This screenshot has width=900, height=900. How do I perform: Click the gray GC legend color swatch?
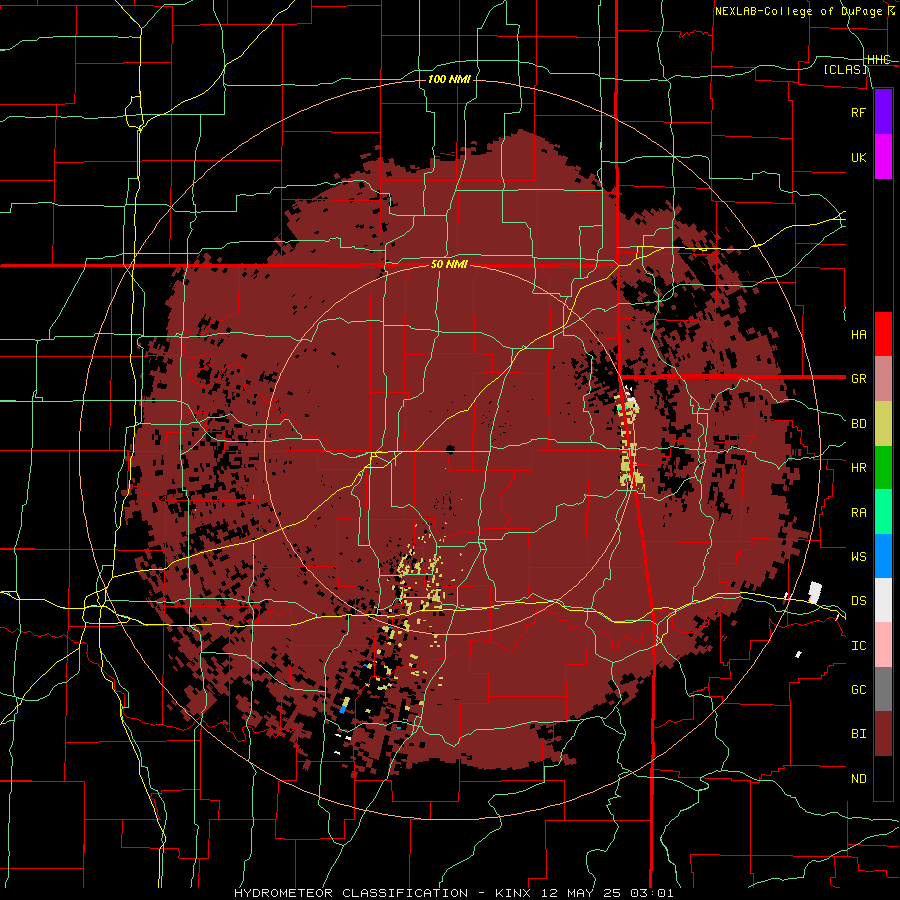click(x=883, y=689)
